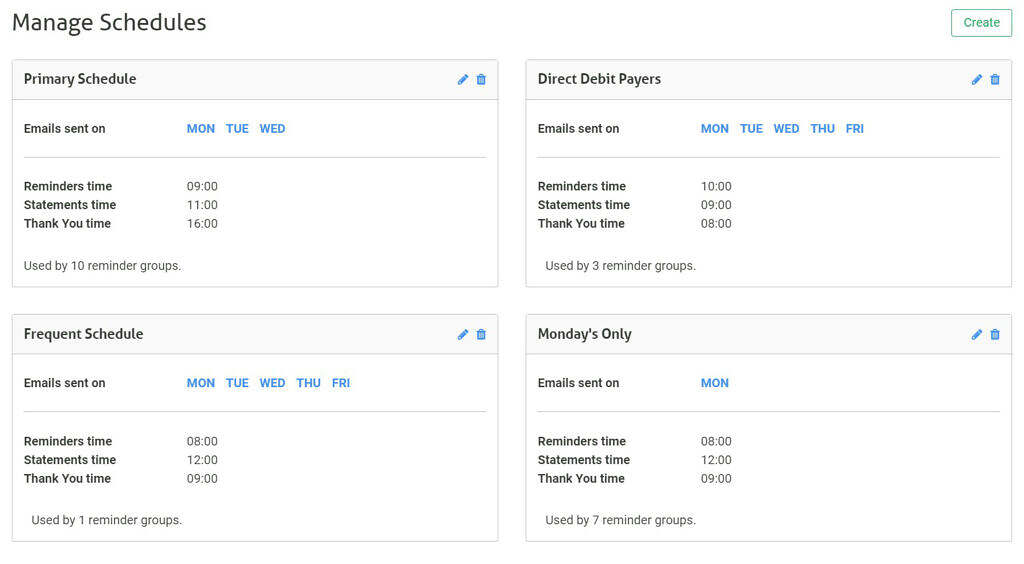Click pencil icon for Direct Debit Payers
This screenshot has width=1024, height=564.
(x=977, y=80)
